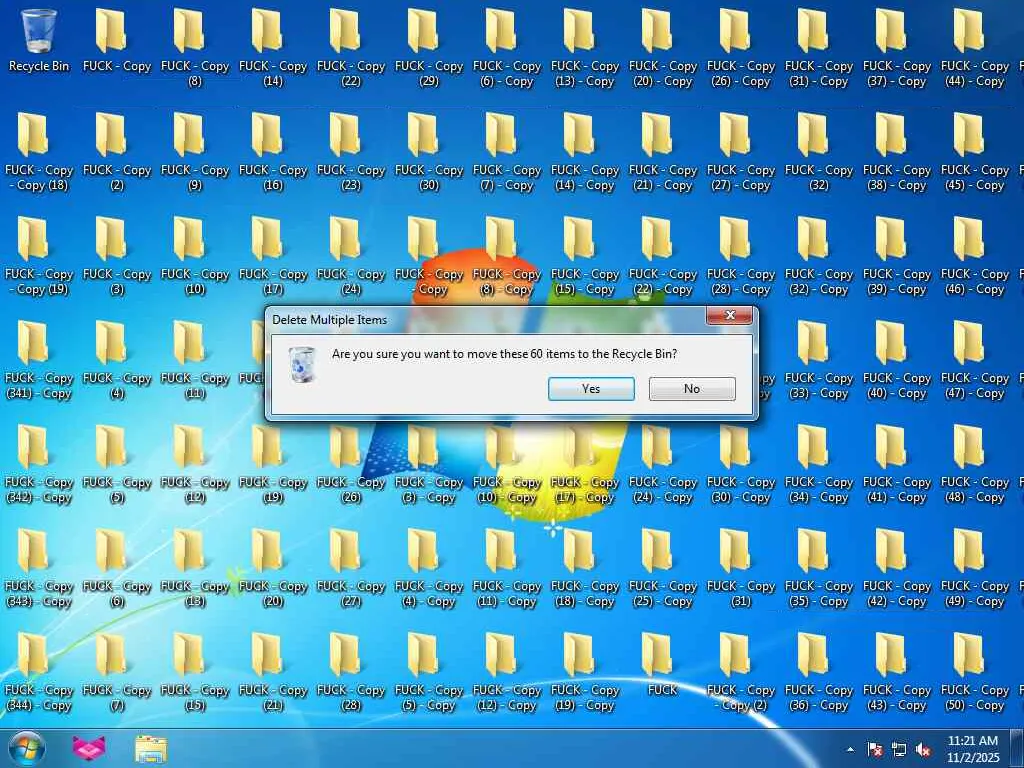Select folder "FUCK - Copy (42) - Copy"

click(x=897, y=568)
